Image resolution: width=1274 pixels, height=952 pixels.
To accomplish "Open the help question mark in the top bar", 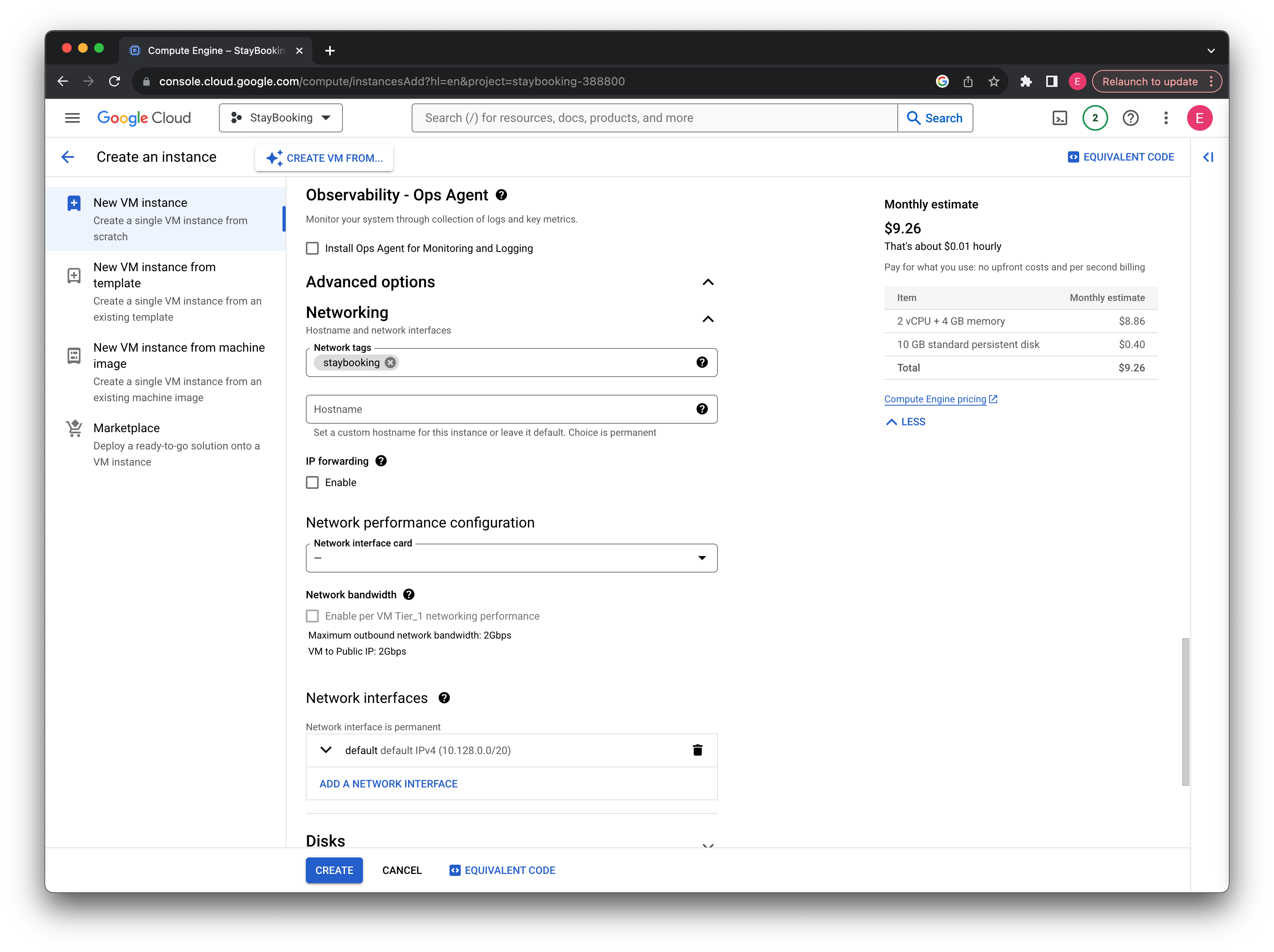I will point(1130,118).
